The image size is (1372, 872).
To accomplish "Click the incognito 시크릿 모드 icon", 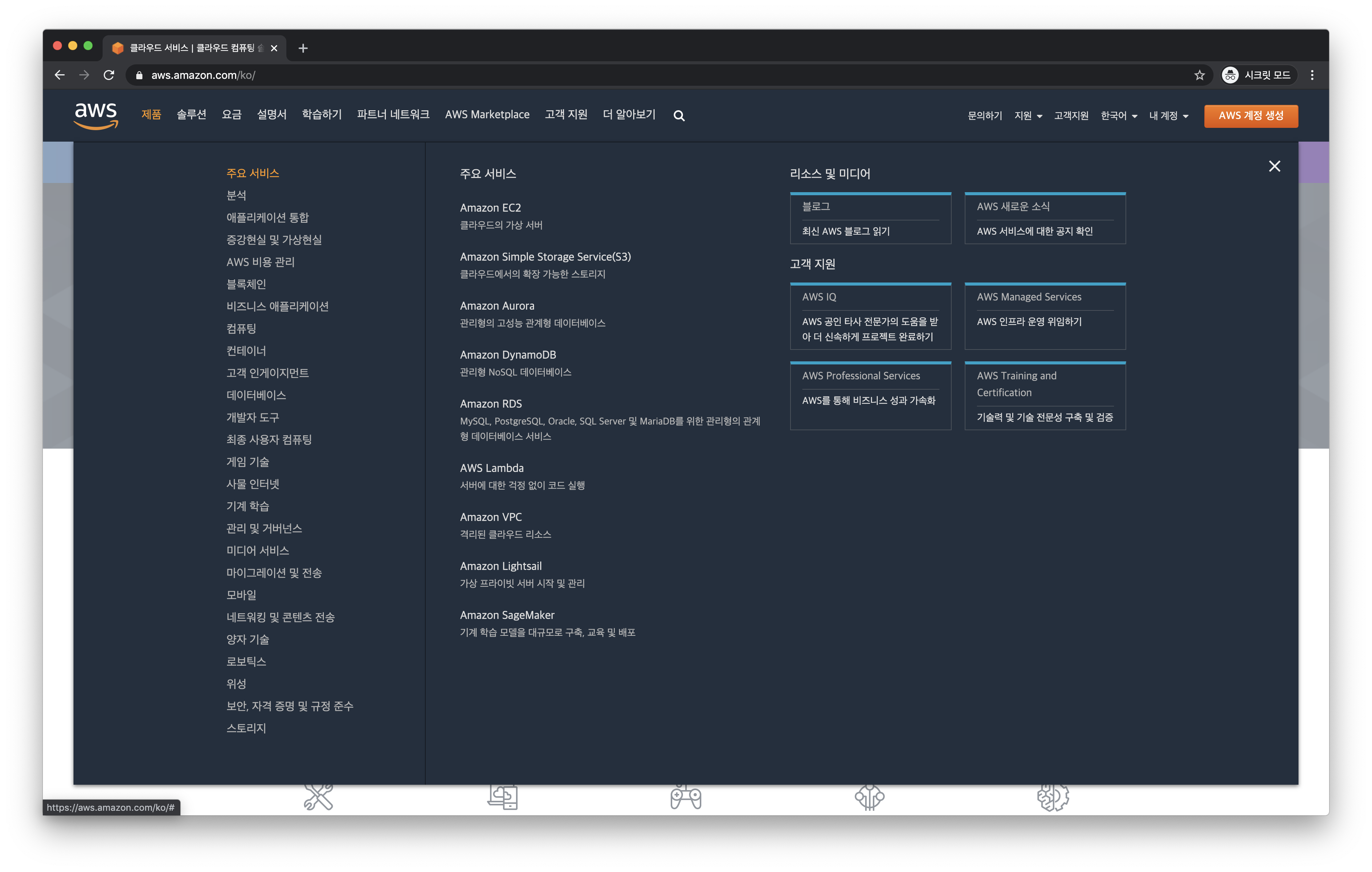I will pyautogui.click(x=1230, y=75).
